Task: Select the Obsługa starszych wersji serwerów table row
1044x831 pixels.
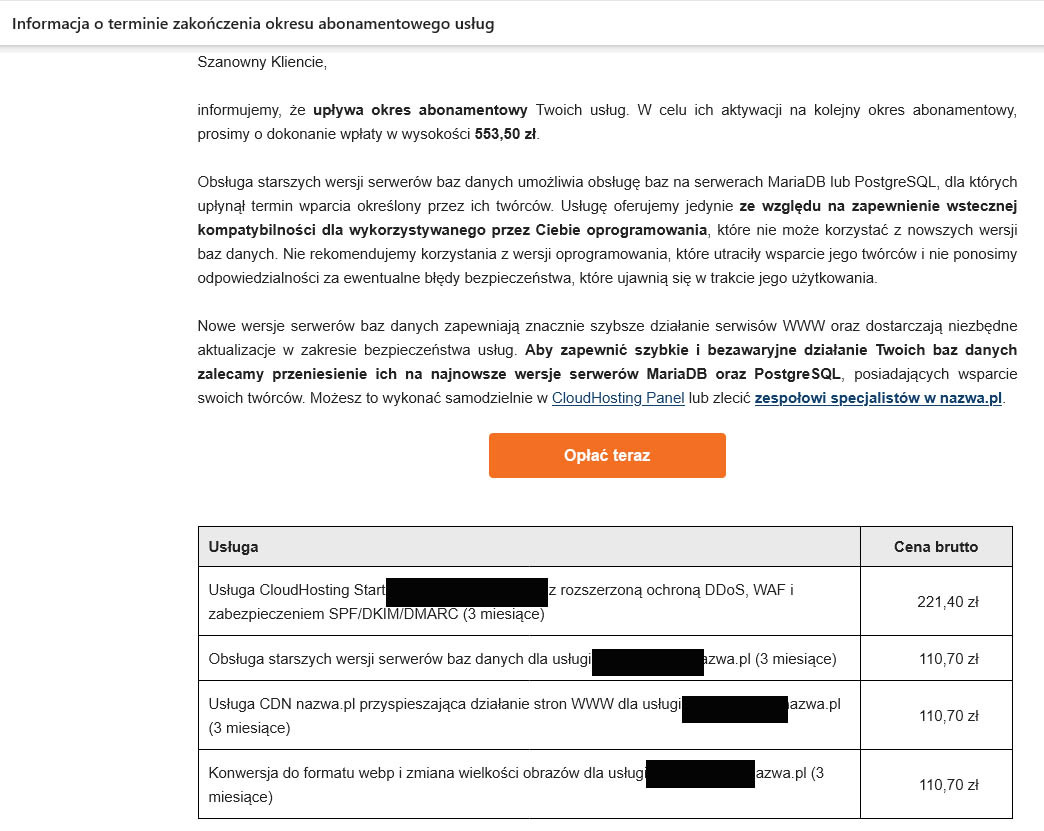Action: coord(400,659)
